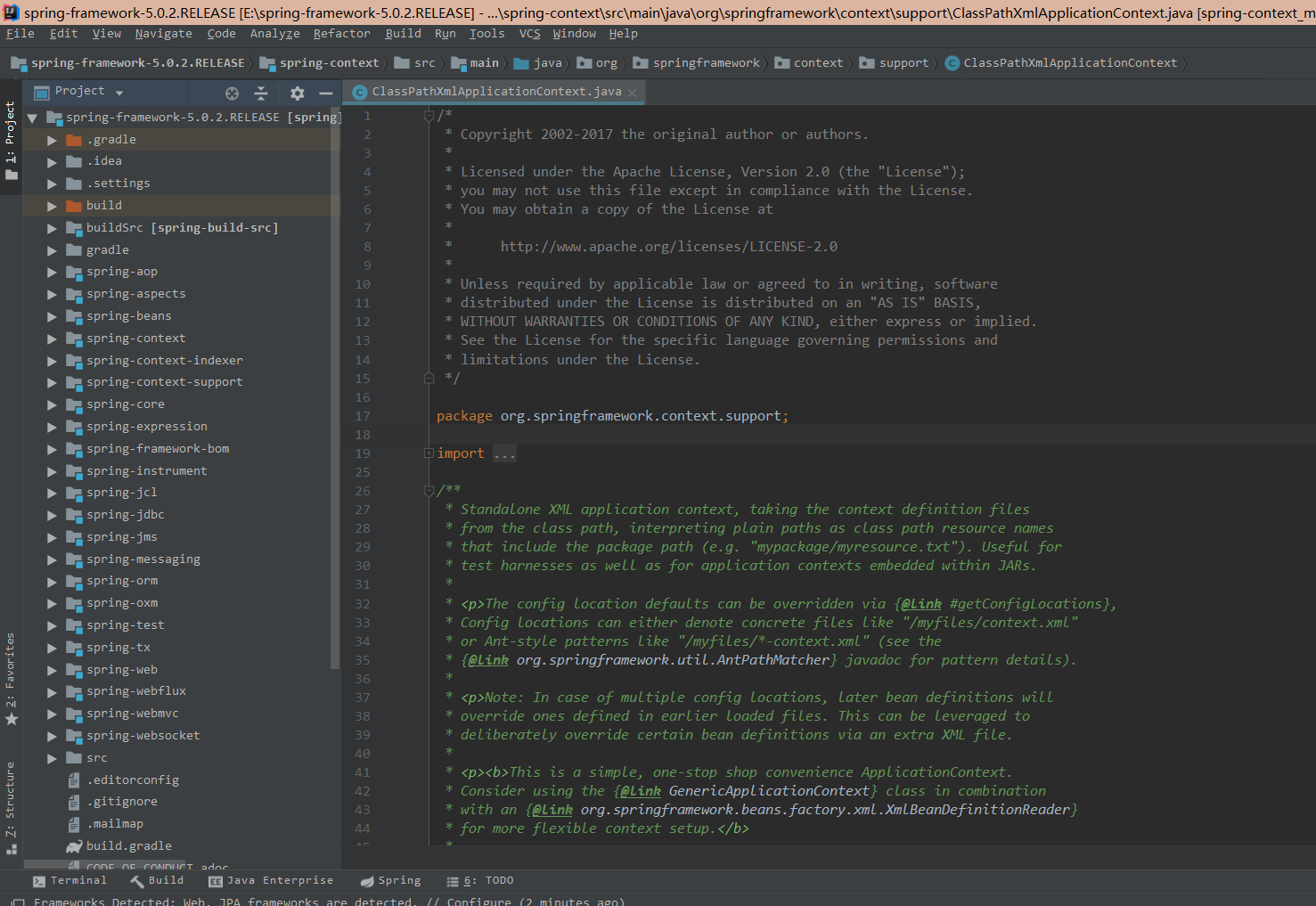Screen dimensions: 1316x906
Task: Toggle the Favorites side tool button
Action: click(11, 679)
